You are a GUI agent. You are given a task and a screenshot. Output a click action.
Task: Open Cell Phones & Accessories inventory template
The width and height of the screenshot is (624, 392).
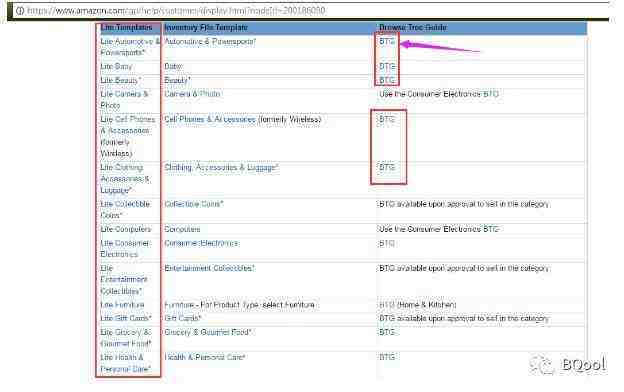[x=210, y=119]
